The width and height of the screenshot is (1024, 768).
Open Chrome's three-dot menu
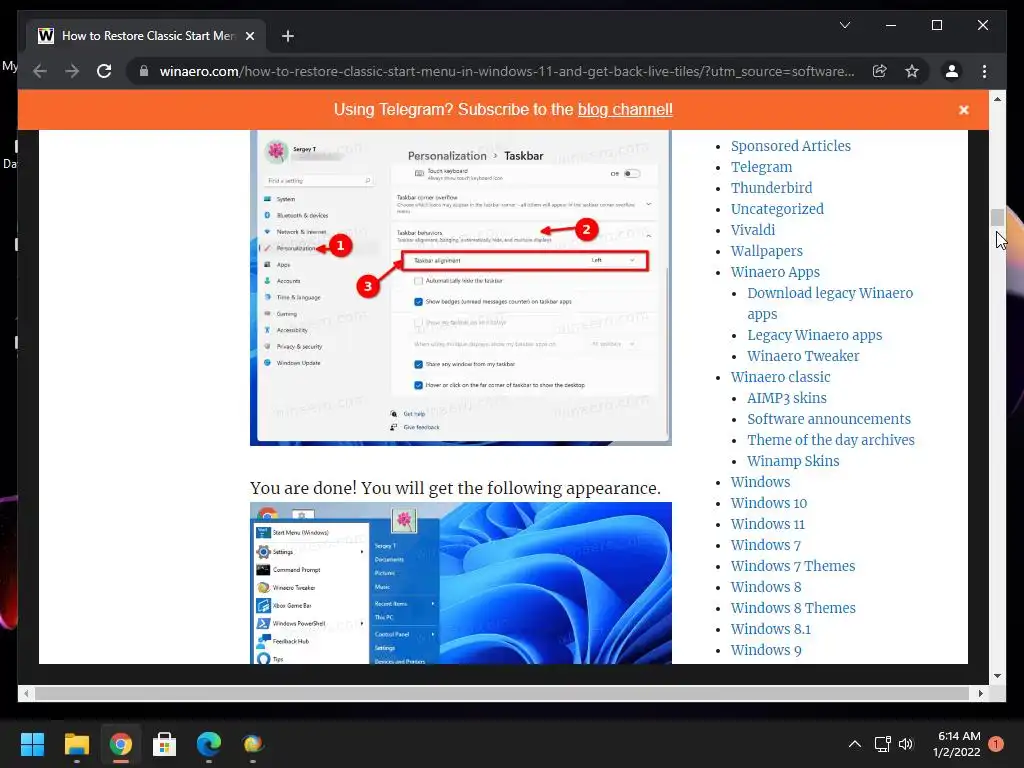coord(984,71)
